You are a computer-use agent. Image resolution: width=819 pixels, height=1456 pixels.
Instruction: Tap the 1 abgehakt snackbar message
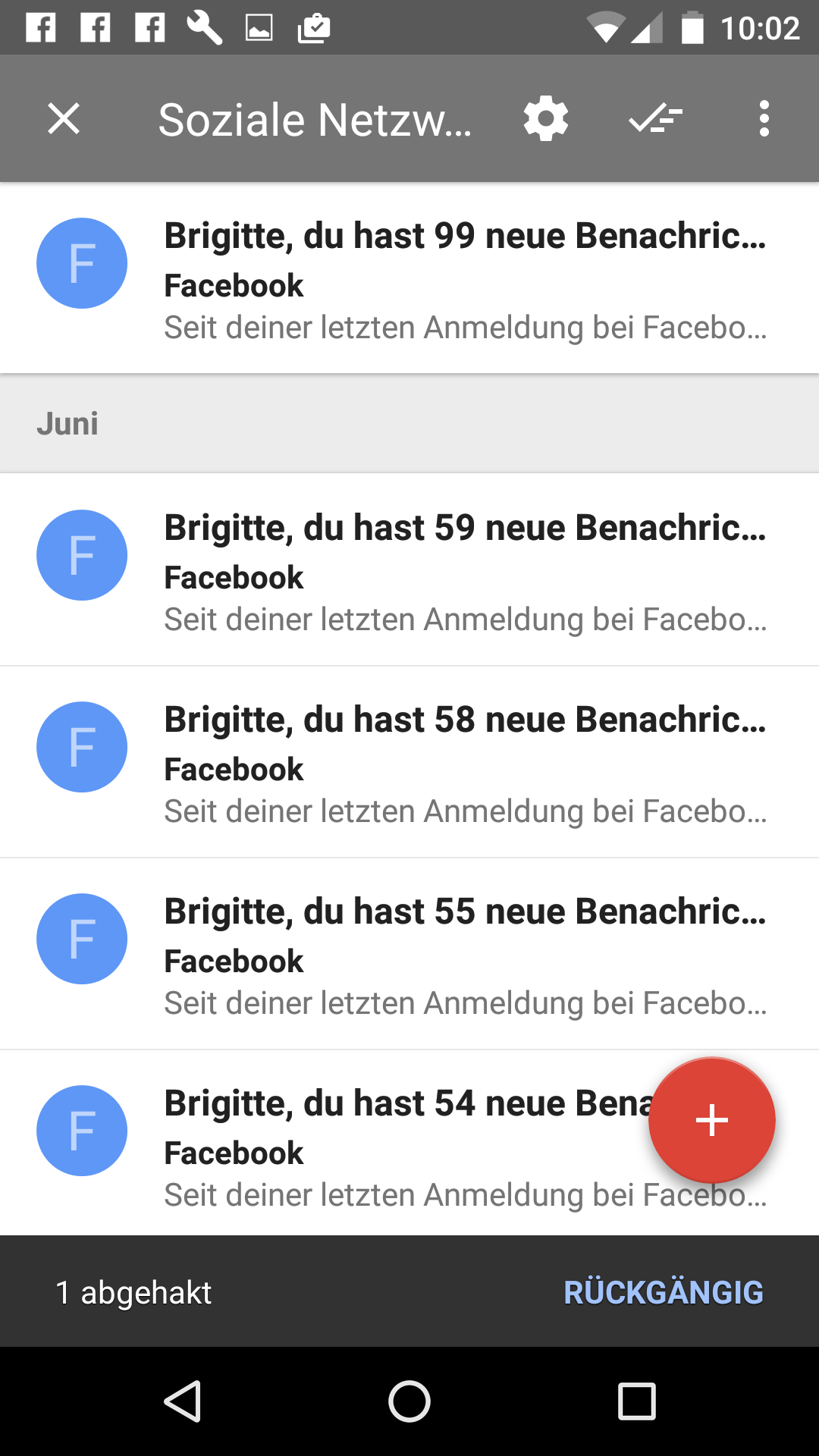tap(133, 1292)
